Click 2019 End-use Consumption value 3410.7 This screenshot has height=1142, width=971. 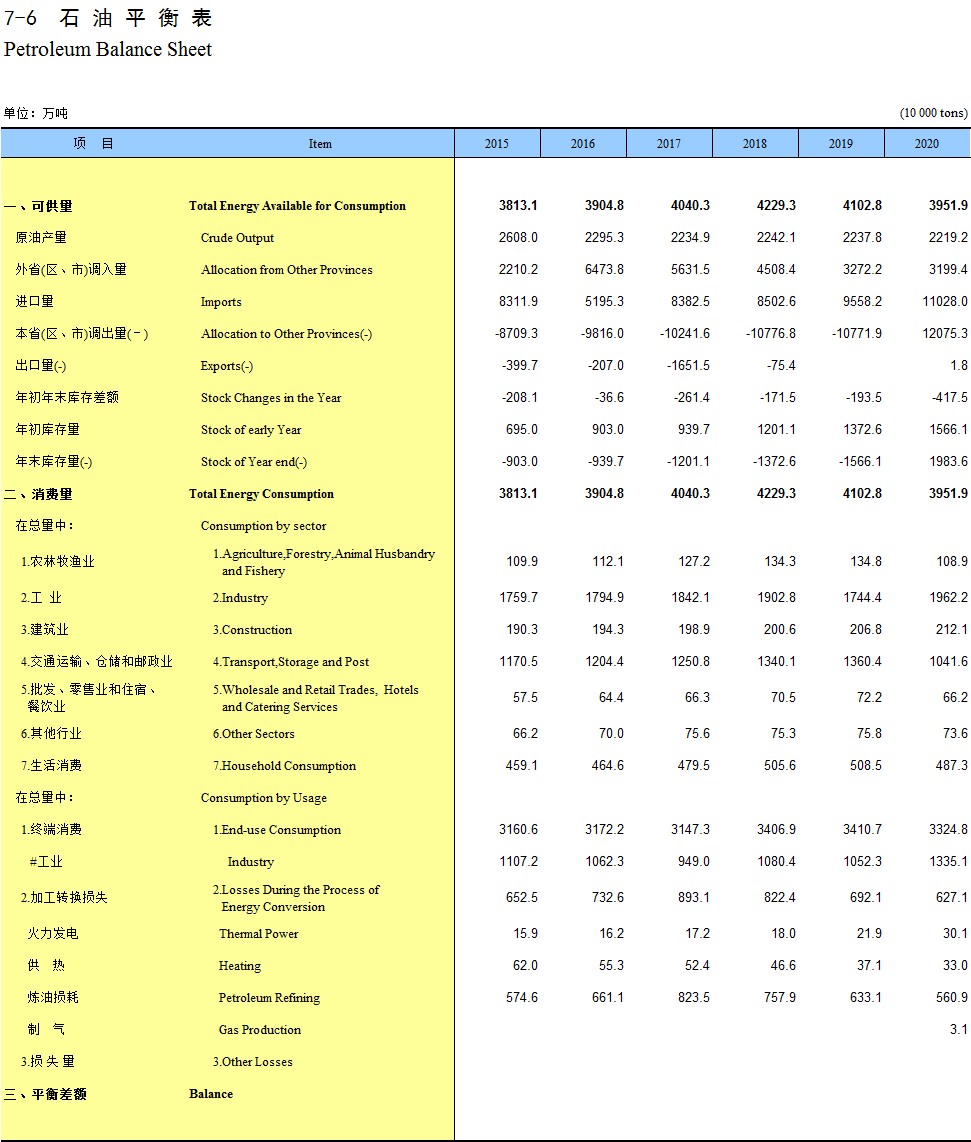coord(862,830)
